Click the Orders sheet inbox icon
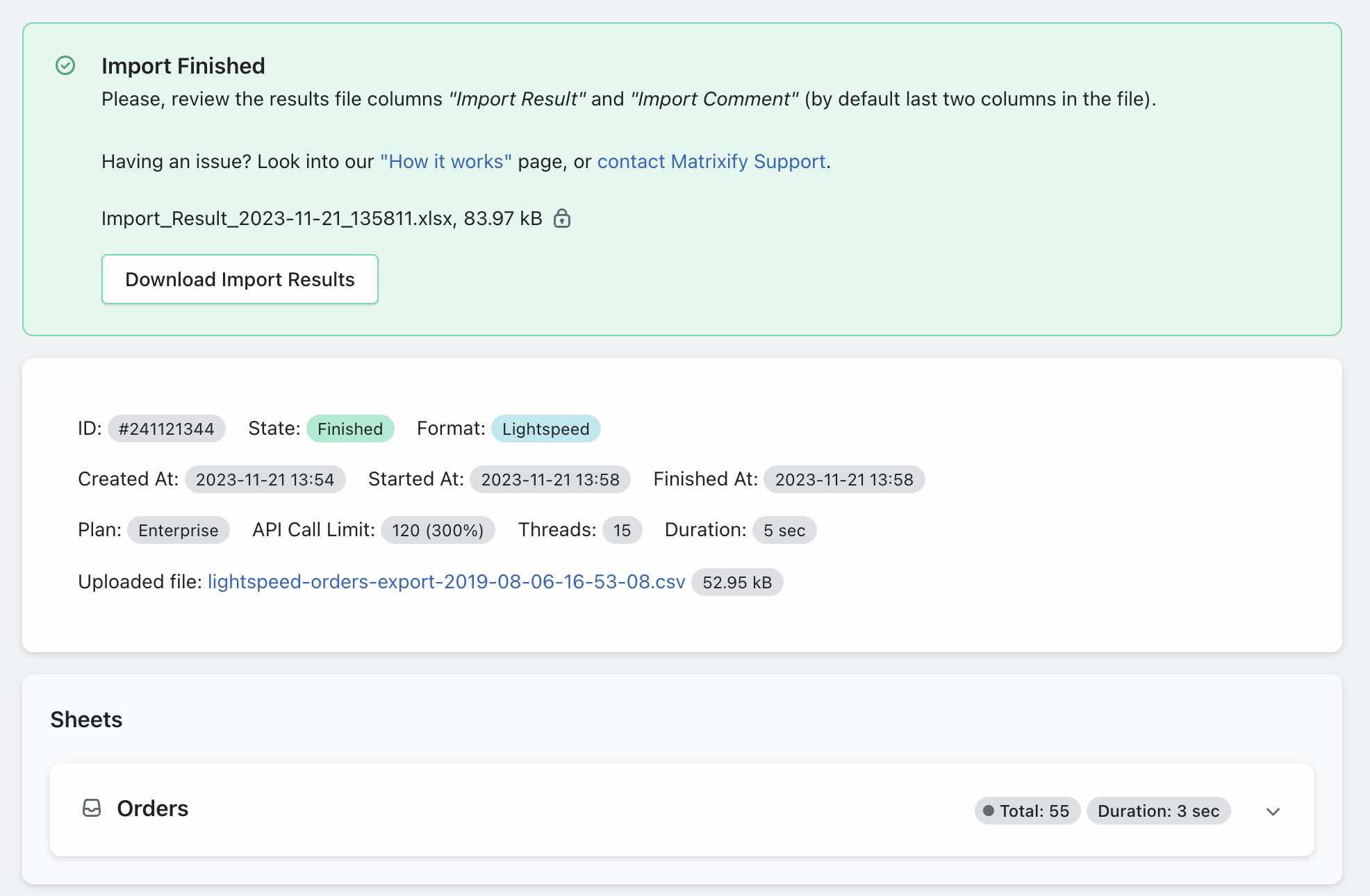The width and height of the screenshot is (1370, 896). pos(92,808)
